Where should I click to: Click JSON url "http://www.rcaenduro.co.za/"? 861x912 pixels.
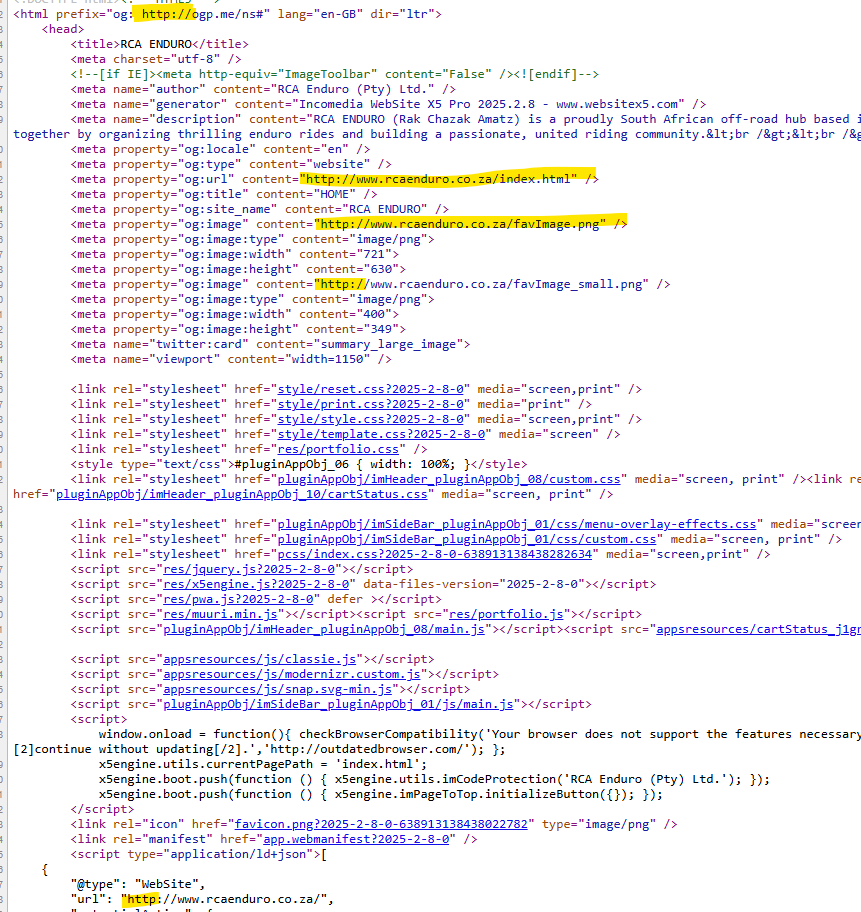224,900
